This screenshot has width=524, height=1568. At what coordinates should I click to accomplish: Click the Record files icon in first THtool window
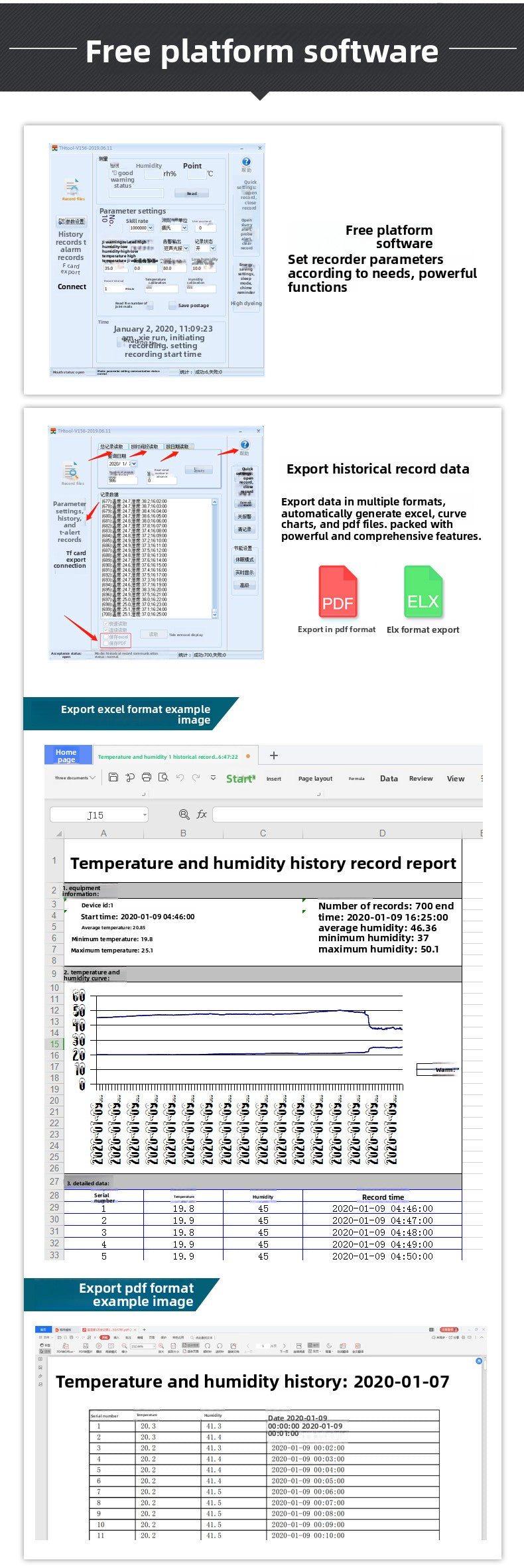[x=72, y=187]
